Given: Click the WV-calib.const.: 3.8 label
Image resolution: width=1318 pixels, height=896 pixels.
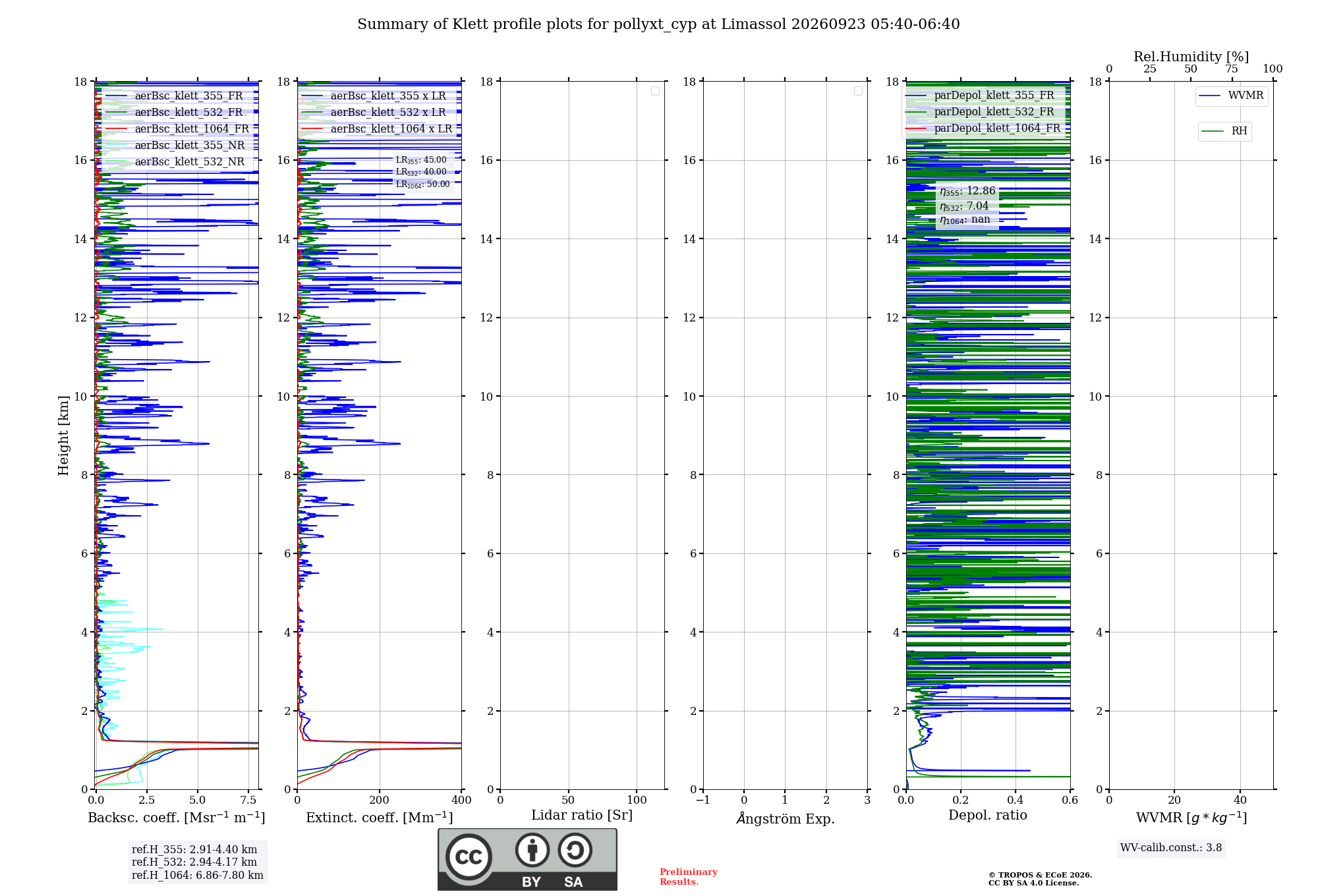Looking at the screenshot, I should 1171,848.
